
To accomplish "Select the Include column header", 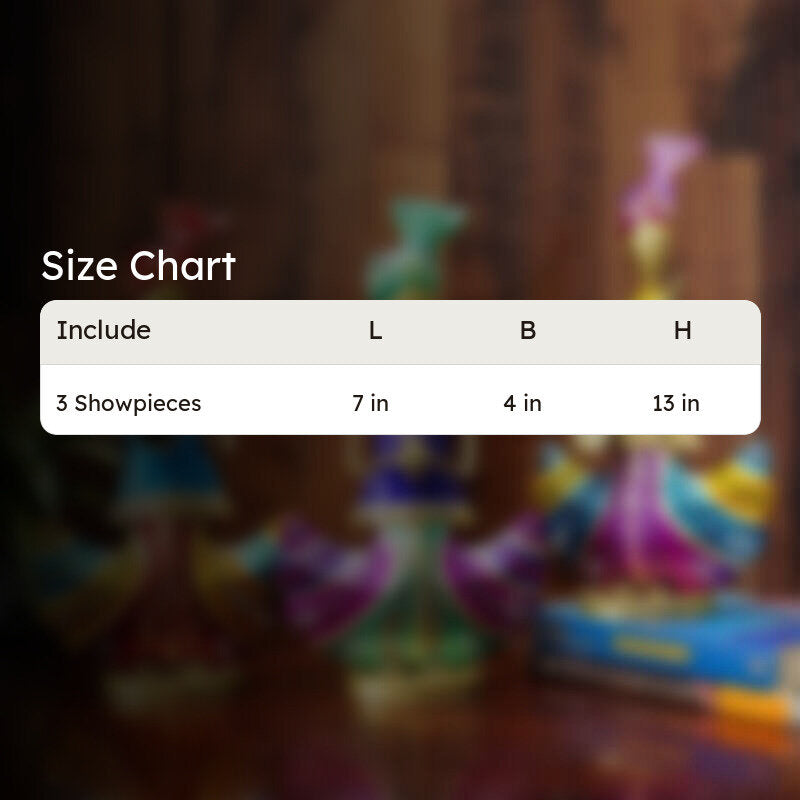I will tap(104, 330).
